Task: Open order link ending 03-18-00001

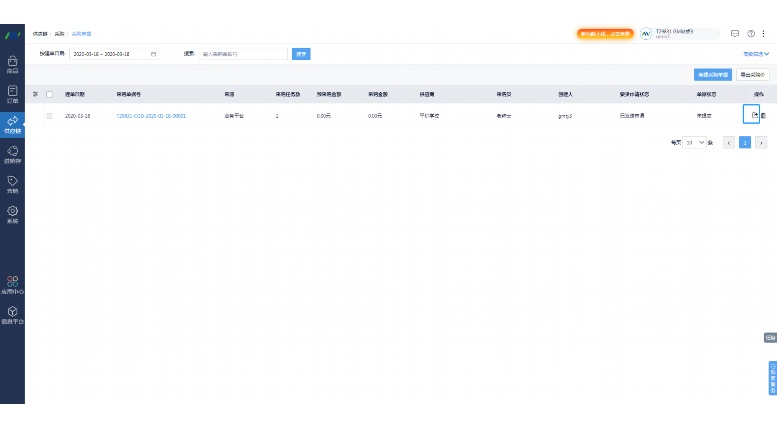Action: tap(151, 116)
